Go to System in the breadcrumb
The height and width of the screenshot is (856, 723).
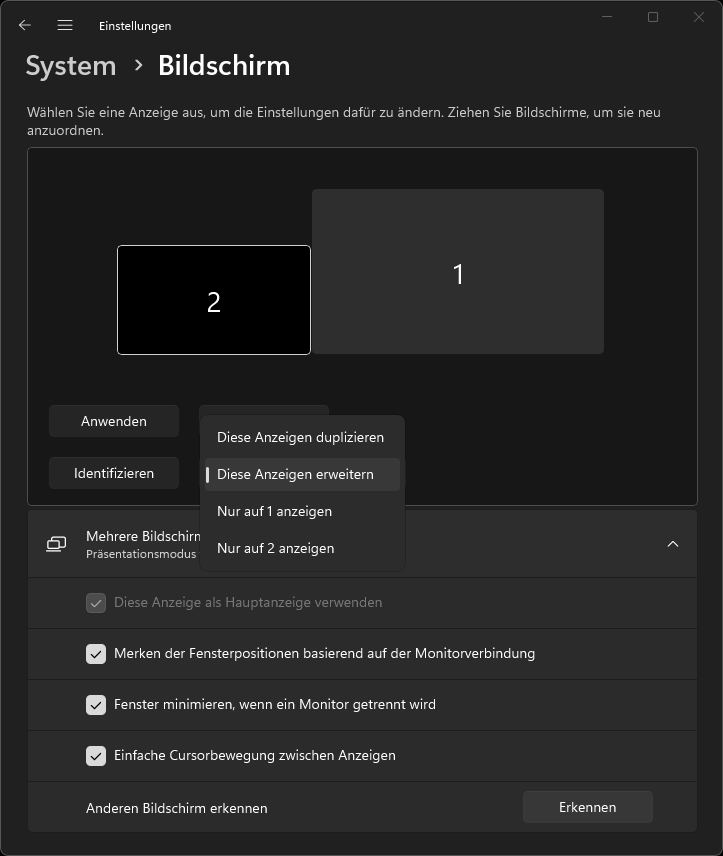(x=71, y=66)
